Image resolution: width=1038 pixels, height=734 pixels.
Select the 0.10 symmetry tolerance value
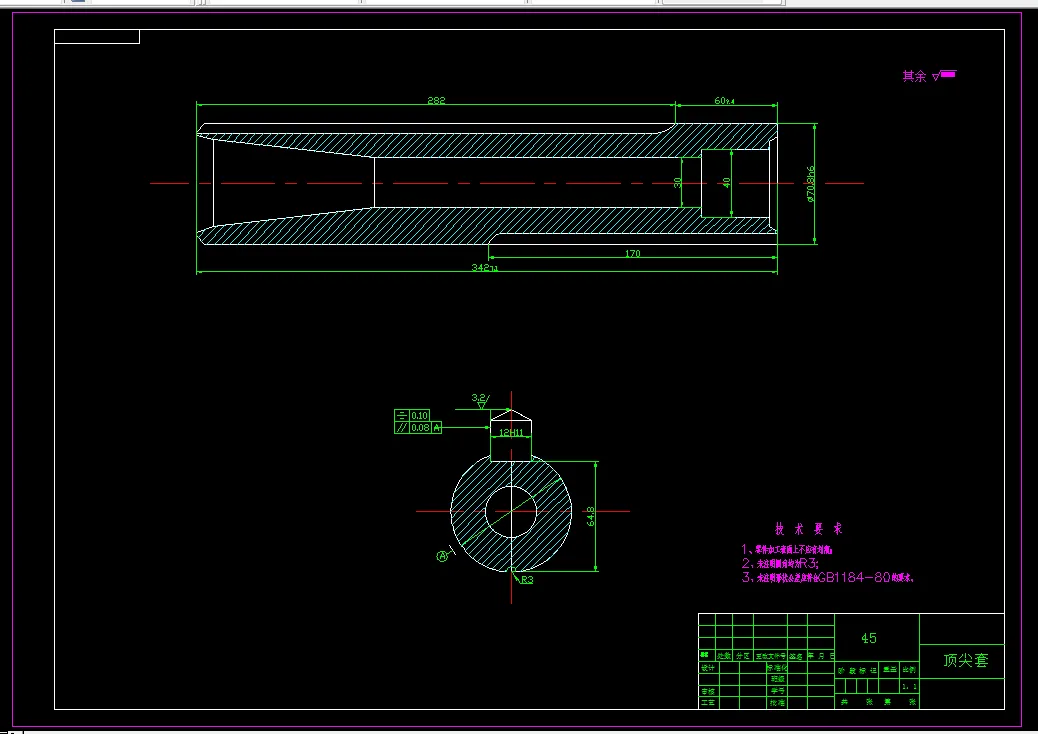click(x=419, y=416)
